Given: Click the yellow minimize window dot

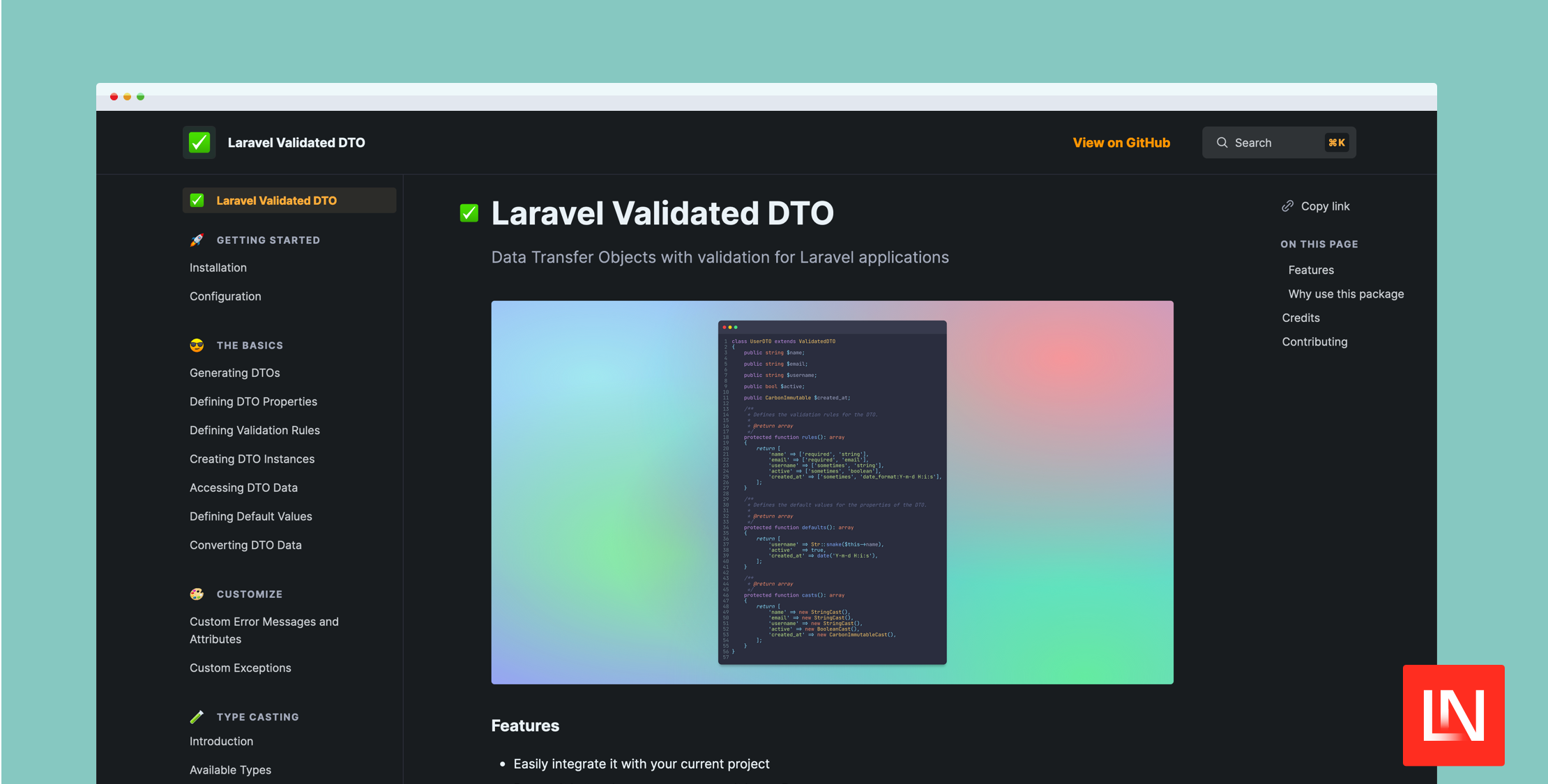Looking at the screenshot, I should [127, 97].
